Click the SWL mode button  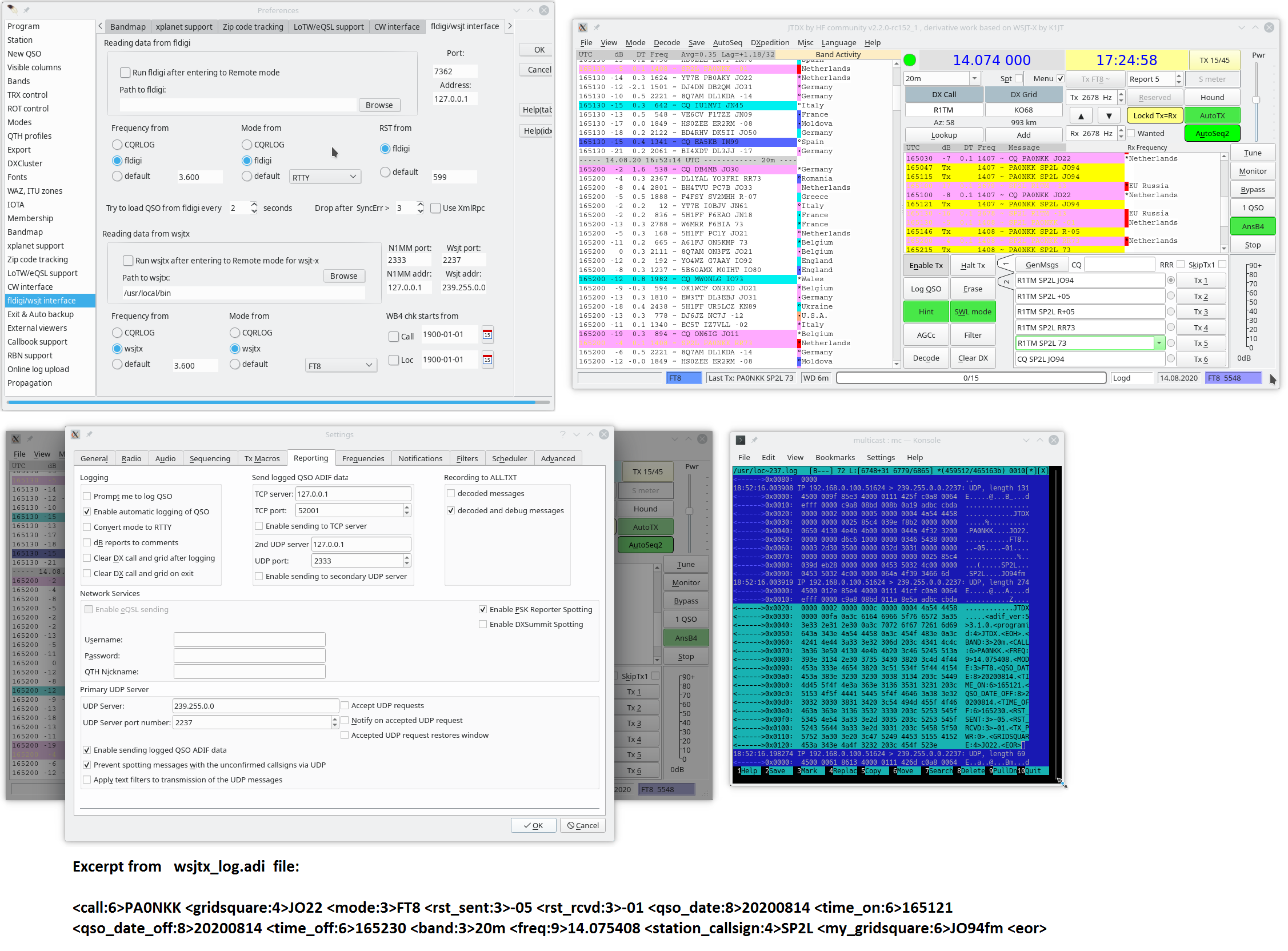[x=973, y=312]
